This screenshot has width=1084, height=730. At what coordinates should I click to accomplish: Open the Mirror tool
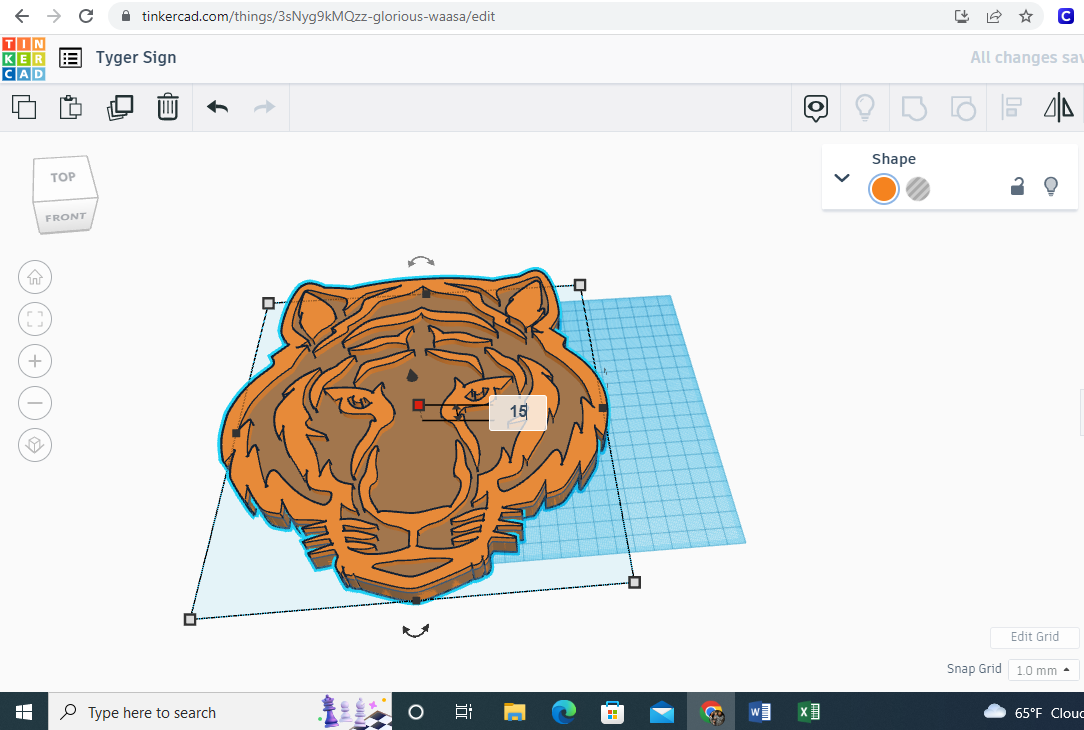(x=1058, y=107)
